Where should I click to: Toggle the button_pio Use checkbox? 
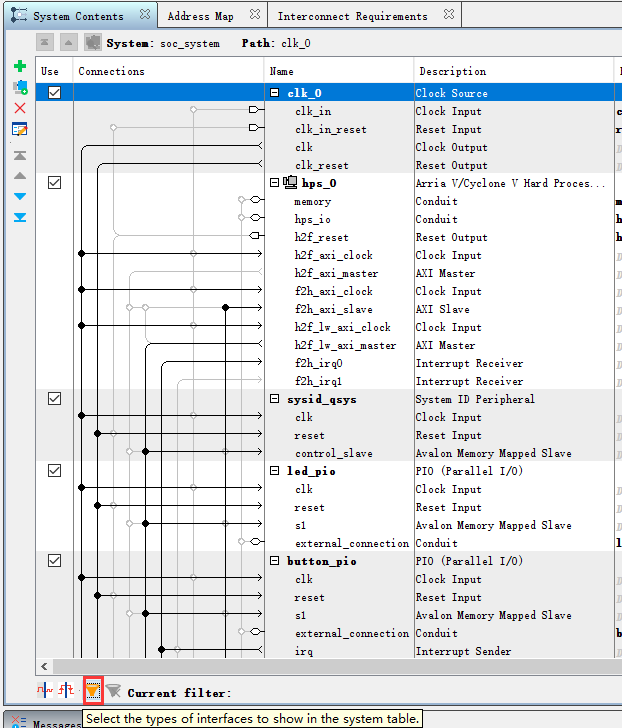pos(54,560)
